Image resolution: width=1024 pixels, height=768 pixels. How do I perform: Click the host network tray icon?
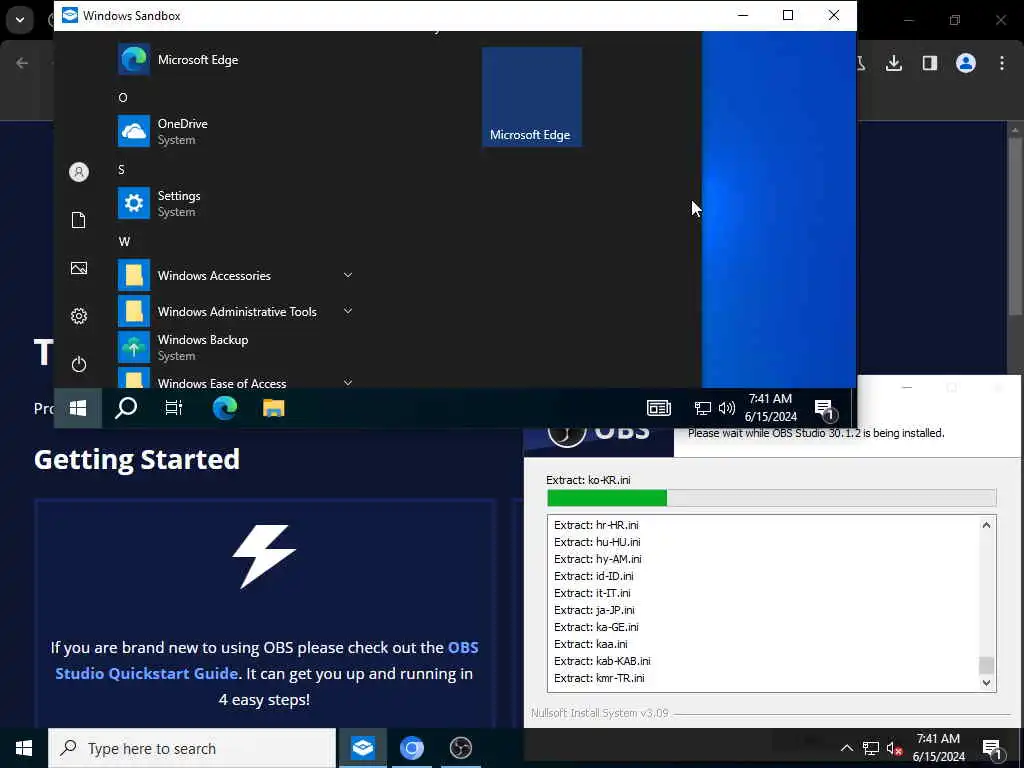[x=871, y=748]
